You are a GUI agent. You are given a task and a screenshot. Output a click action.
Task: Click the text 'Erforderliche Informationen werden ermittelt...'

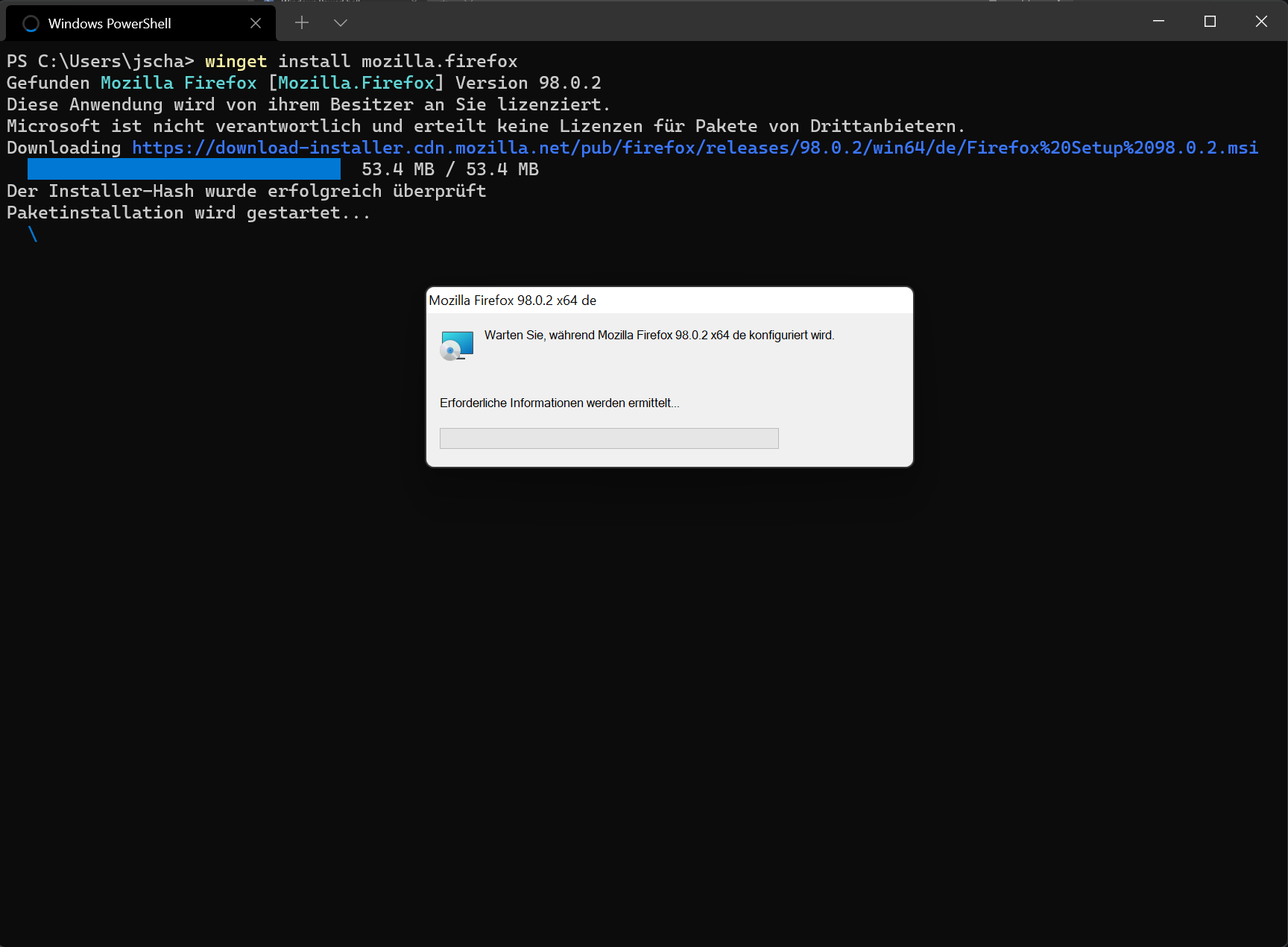559,403
